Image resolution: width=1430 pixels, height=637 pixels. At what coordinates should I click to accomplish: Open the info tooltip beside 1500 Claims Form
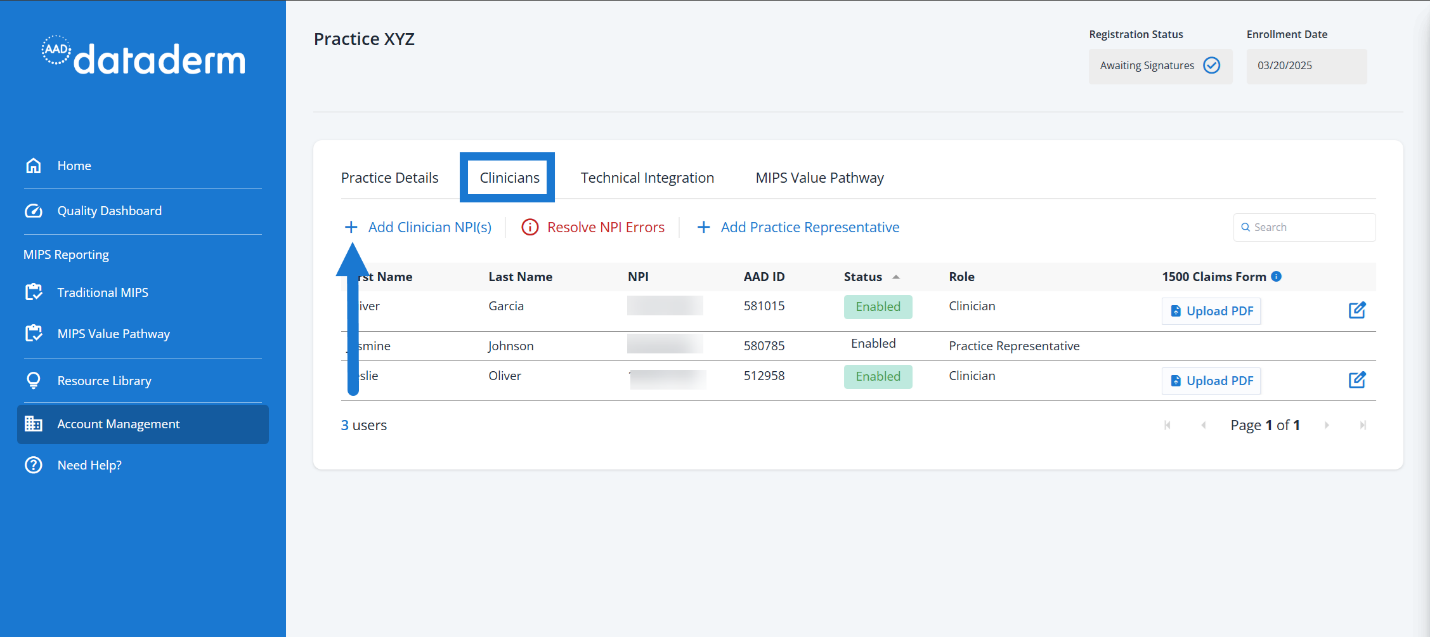(x=1275, y=276)
